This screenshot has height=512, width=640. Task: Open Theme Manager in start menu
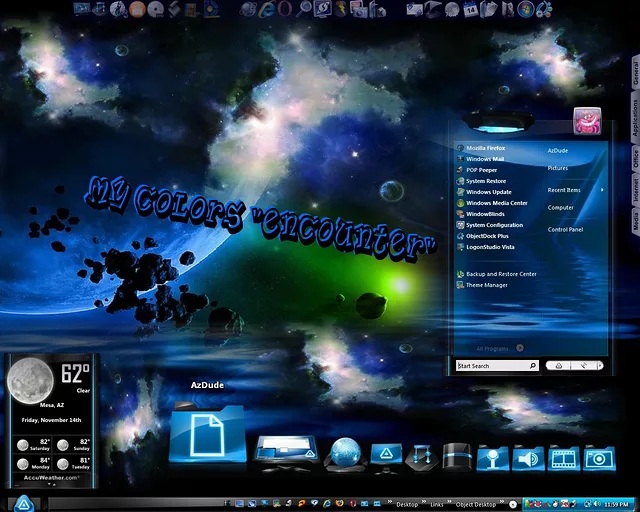(x=486, y=285)
